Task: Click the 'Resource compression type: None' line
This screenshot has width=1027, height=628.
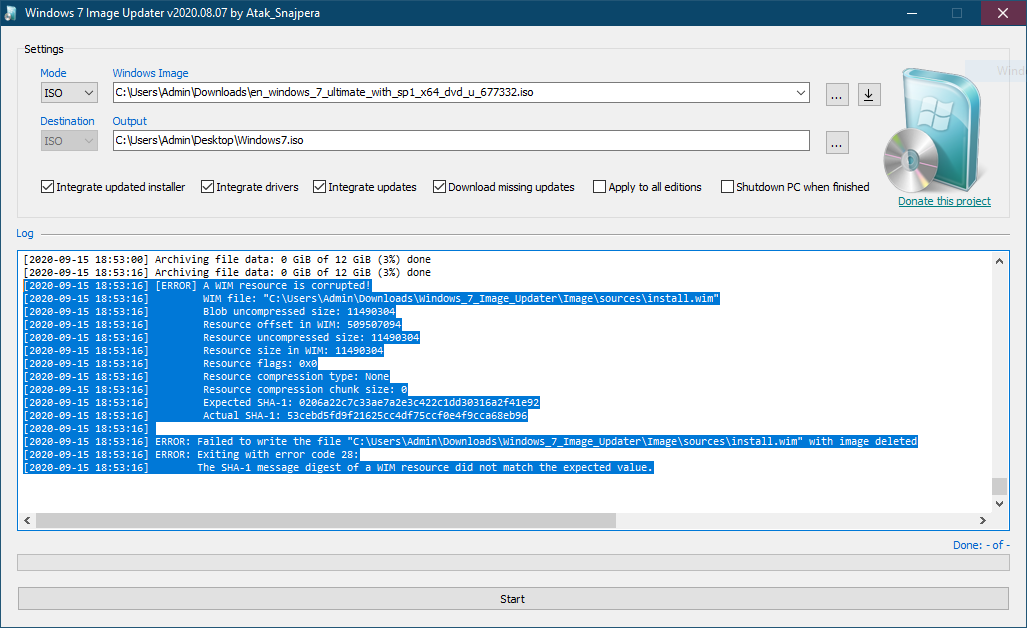Action: 206,377
